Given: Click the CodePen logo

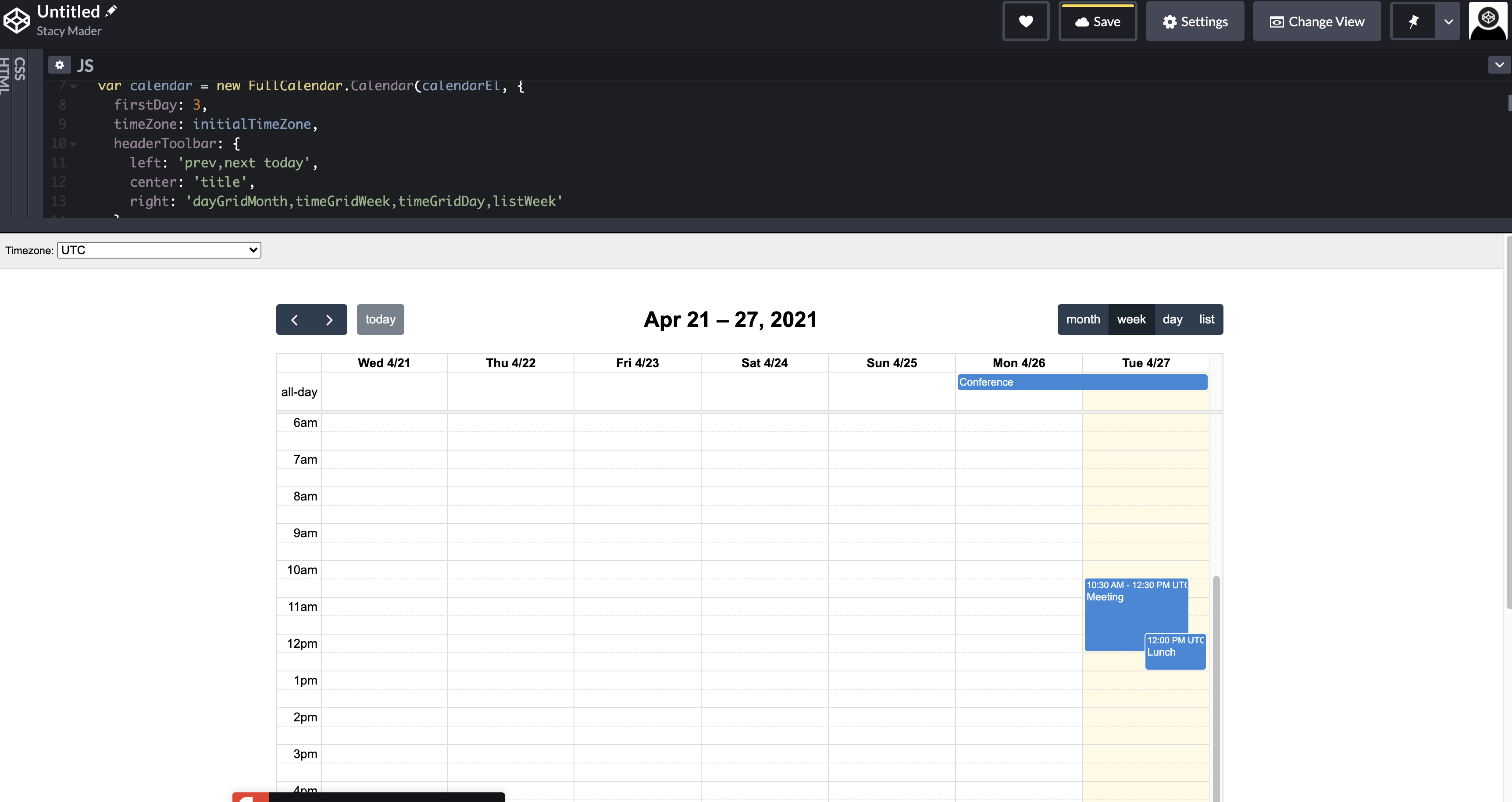Looking at the screenshot, I should (17, 20).
